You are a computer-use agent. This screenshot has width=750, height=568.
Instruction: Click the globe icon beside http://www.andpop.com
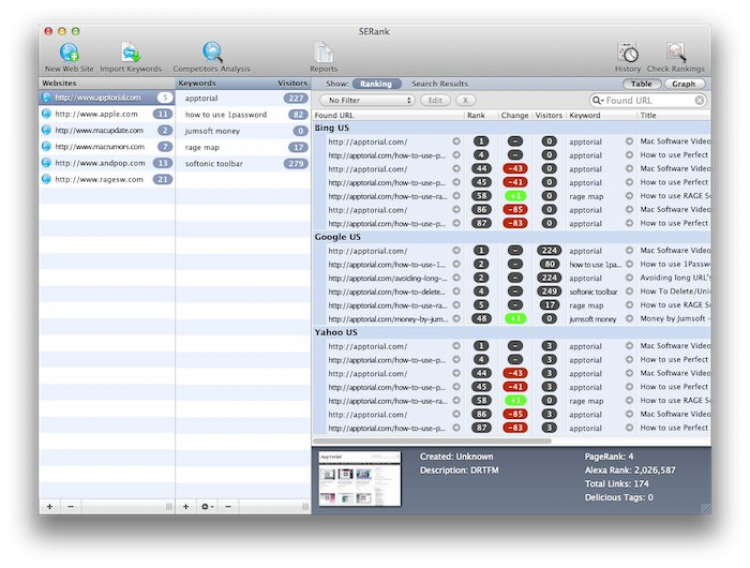point(46,163)
